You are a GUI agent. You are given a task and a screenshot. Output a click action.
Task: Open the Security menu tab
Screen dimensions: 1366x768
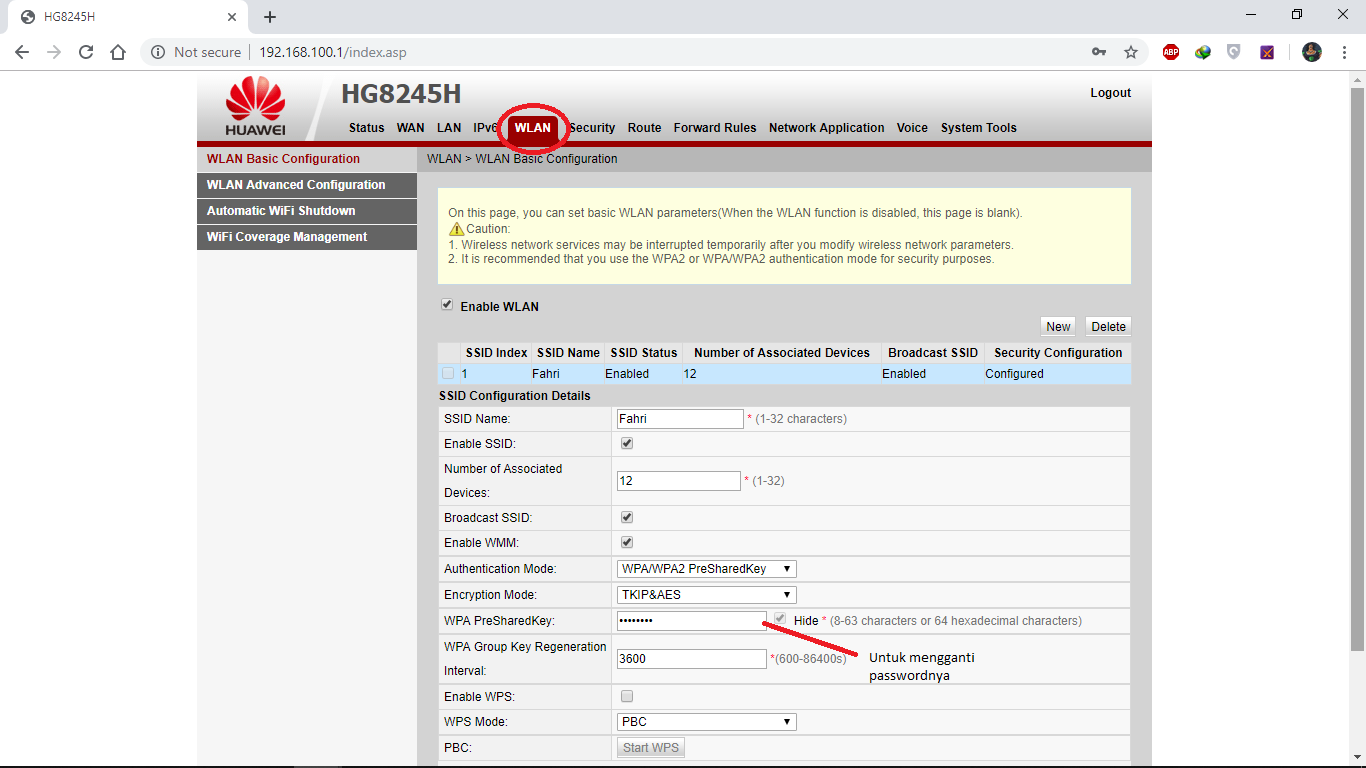[x=592, y=128]
